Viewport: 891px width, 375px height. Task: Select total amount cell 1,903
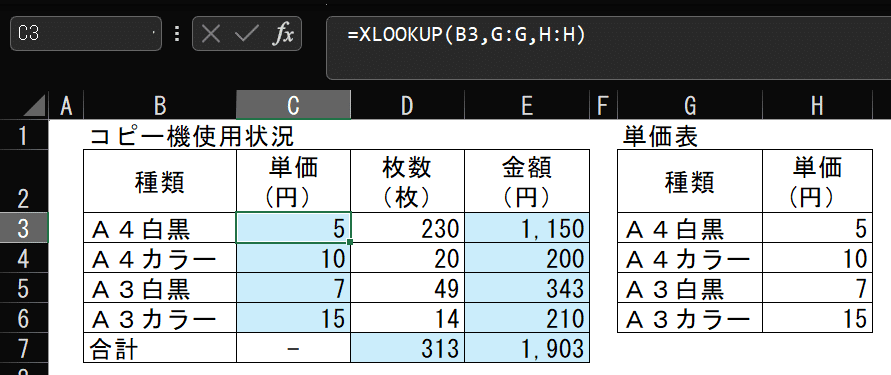coord(527,348)
